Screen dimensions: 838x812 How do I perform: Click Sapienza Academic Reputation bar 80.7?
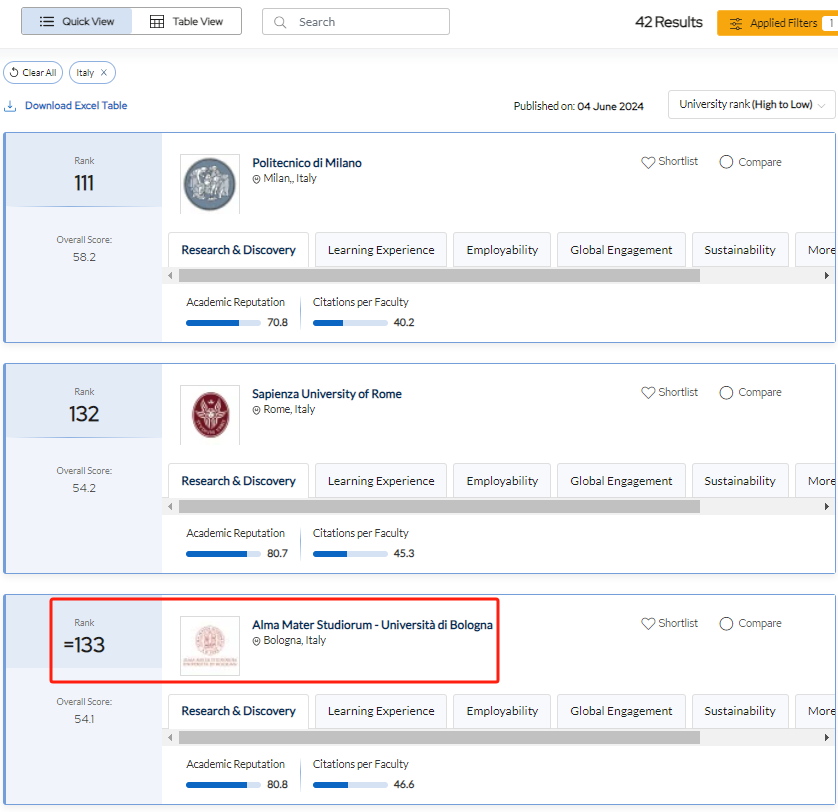tap(223, 554)
